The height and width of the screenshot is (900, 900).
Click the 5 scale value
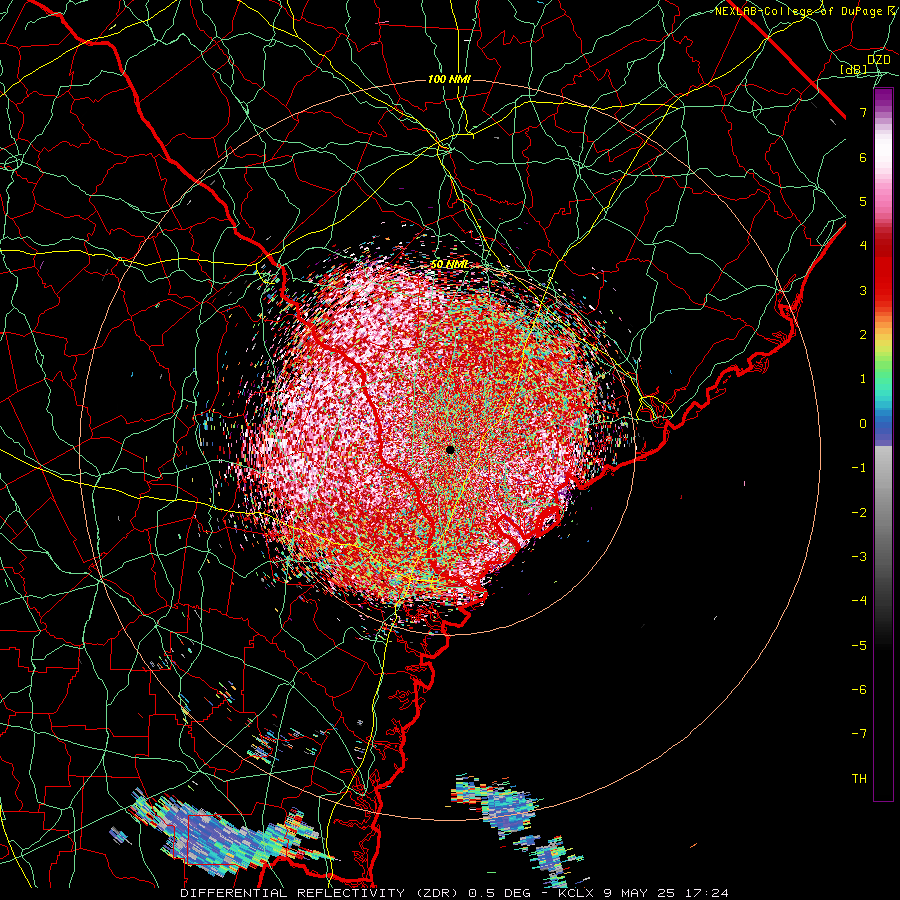point(863,201)
